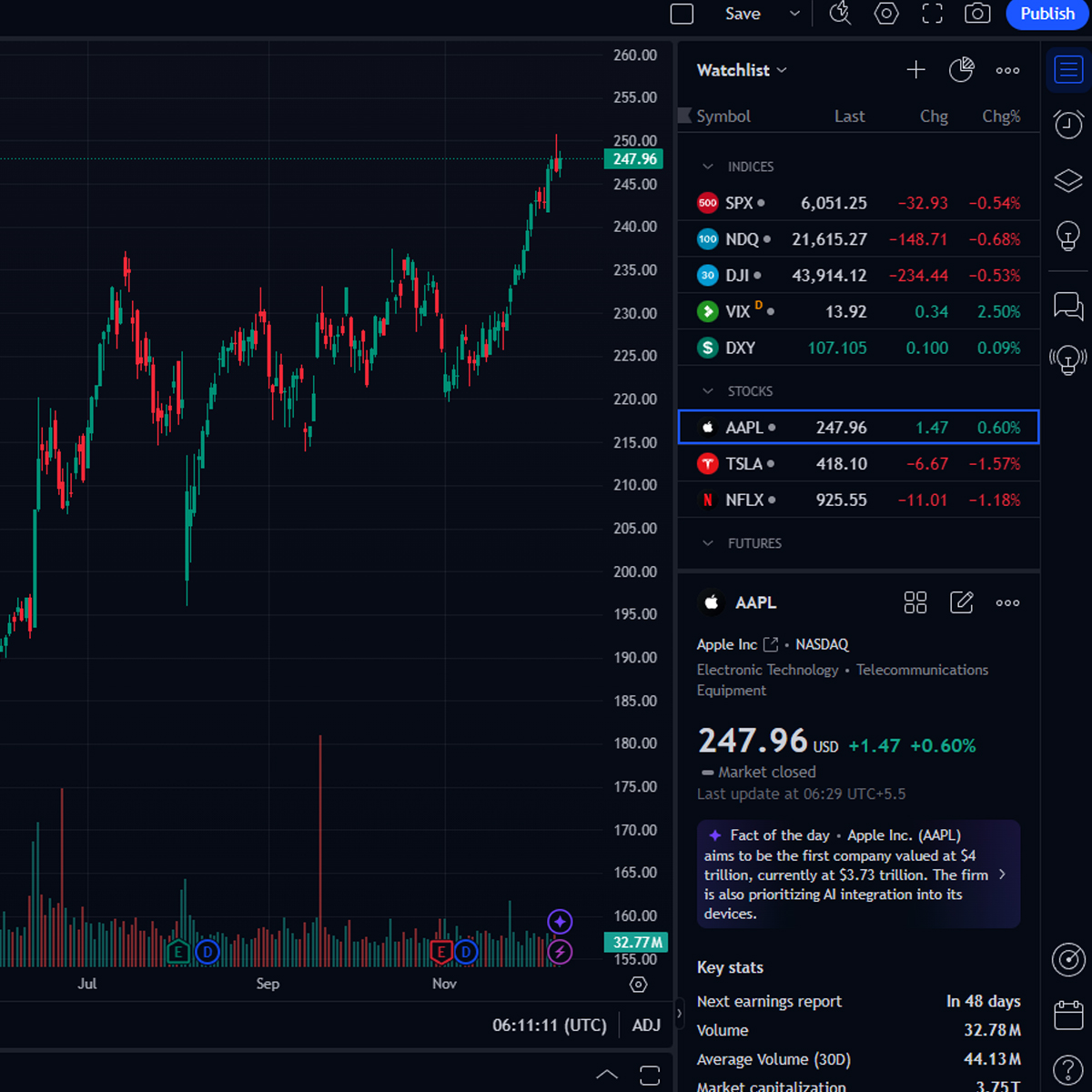Sort watchlist by Symbol column

click(x=723, y=116)
